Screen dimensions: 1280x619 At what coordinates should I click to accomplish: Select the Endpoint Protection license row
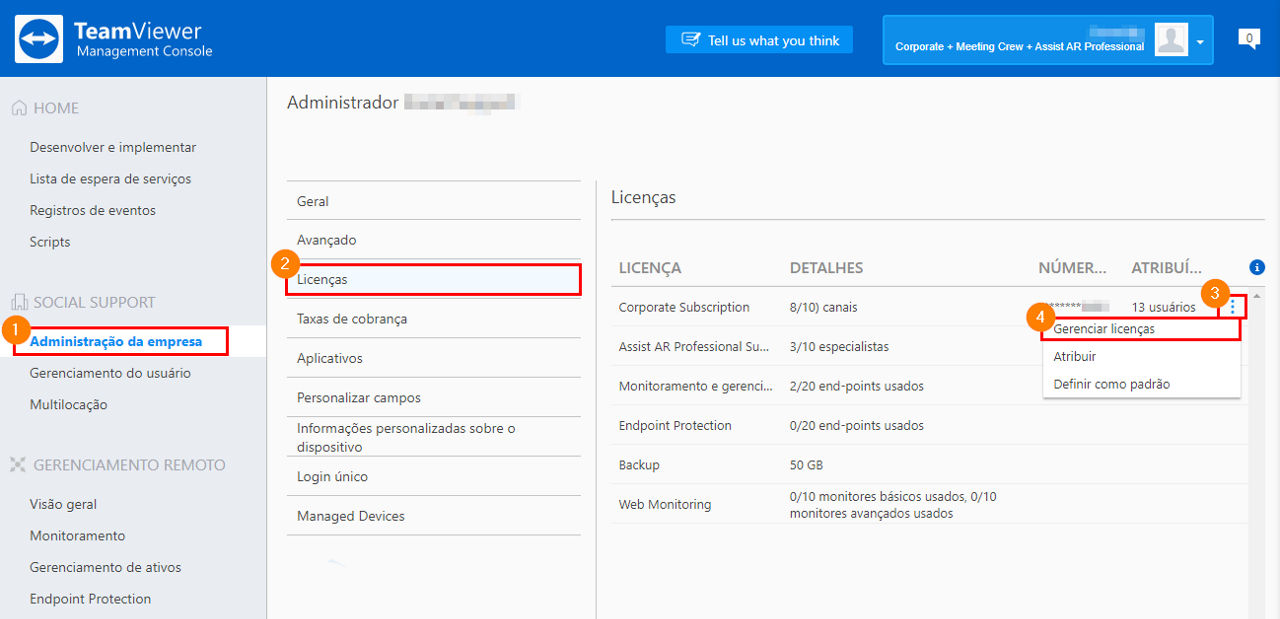930,425
